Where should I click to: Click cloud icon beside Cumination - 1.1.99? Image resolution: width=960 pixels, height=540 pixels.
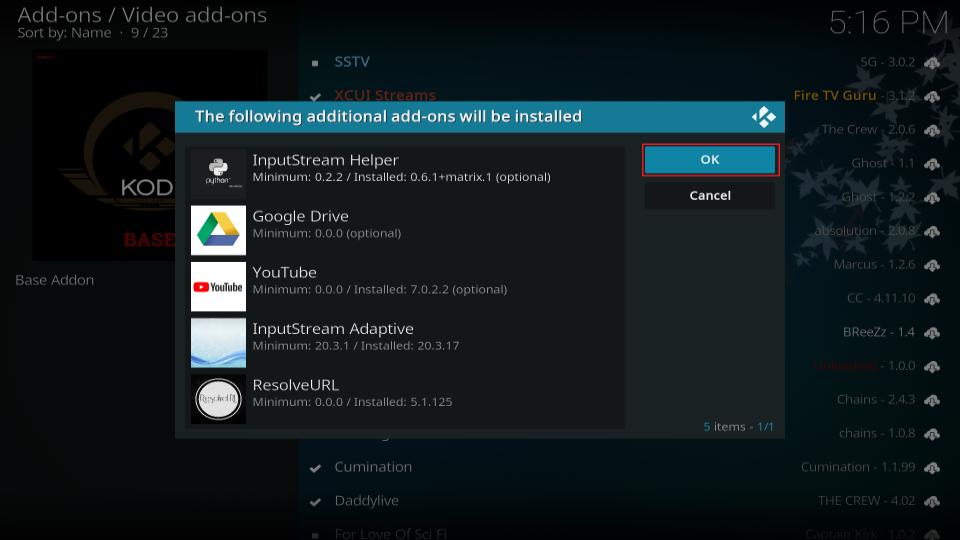(932, 468)
